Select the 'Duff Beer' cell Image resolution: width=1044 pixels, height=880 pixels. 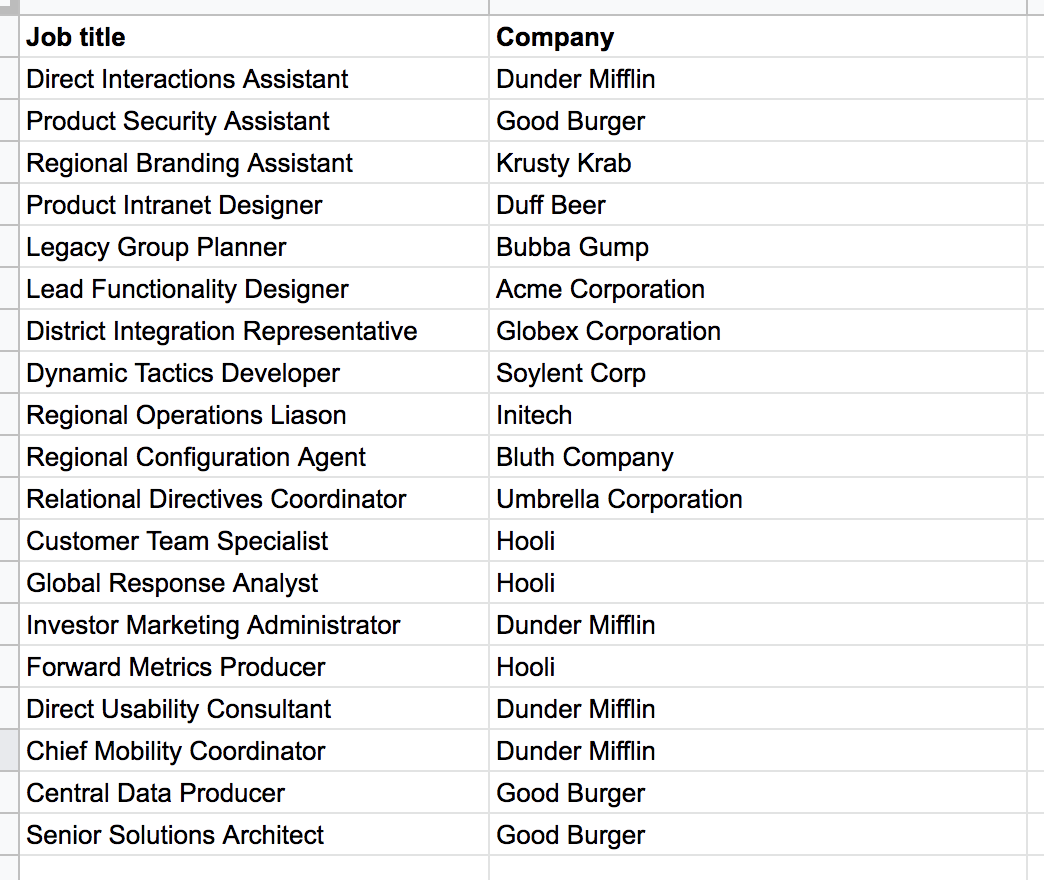[758, 204]
